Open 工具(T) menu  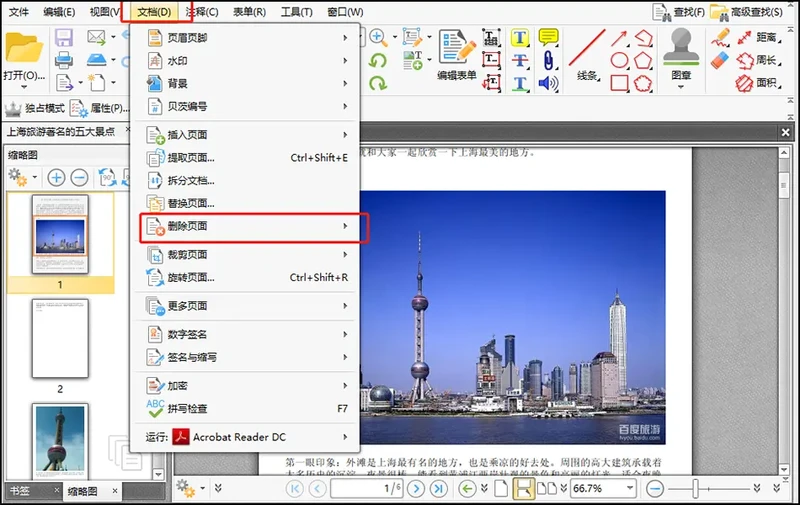(x=296, y=12)
